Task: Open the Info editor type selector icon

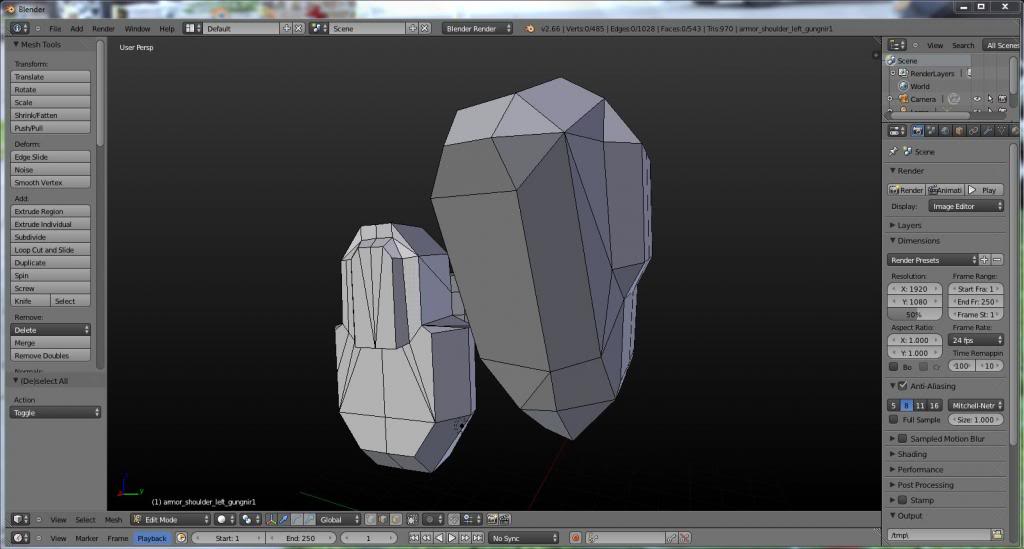Action: (x=19, y=28)
